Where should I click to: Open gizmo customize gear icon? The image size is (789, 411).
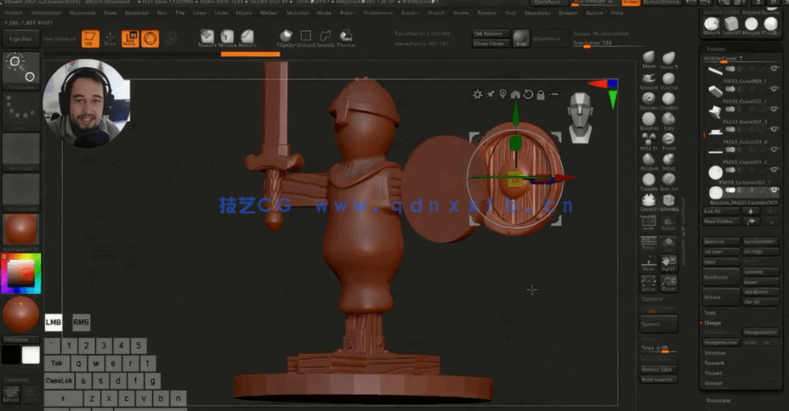(x=477, y=94)
